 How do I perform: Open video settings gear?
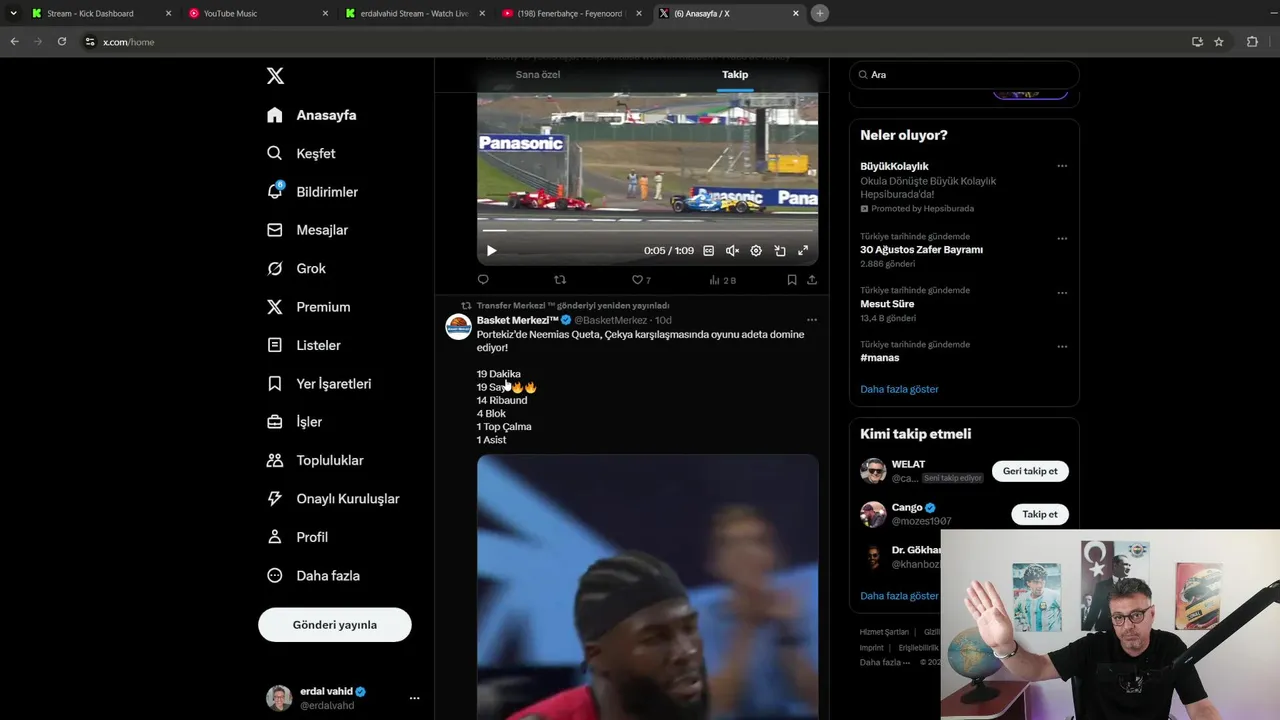[x=756, y=251]
